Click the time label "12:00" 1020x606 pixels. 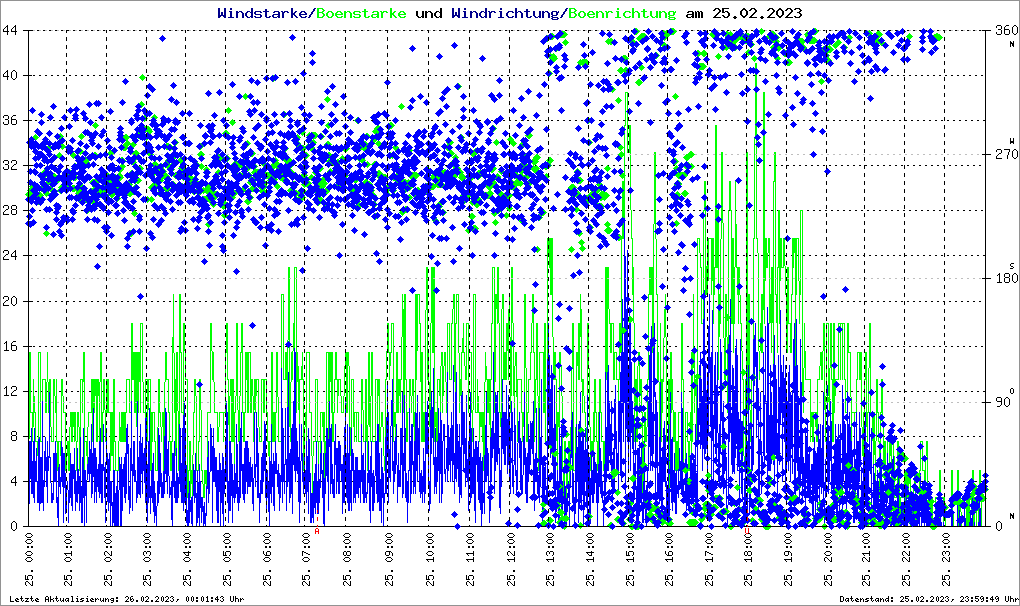pyautogui.click(x=512, y=547)
